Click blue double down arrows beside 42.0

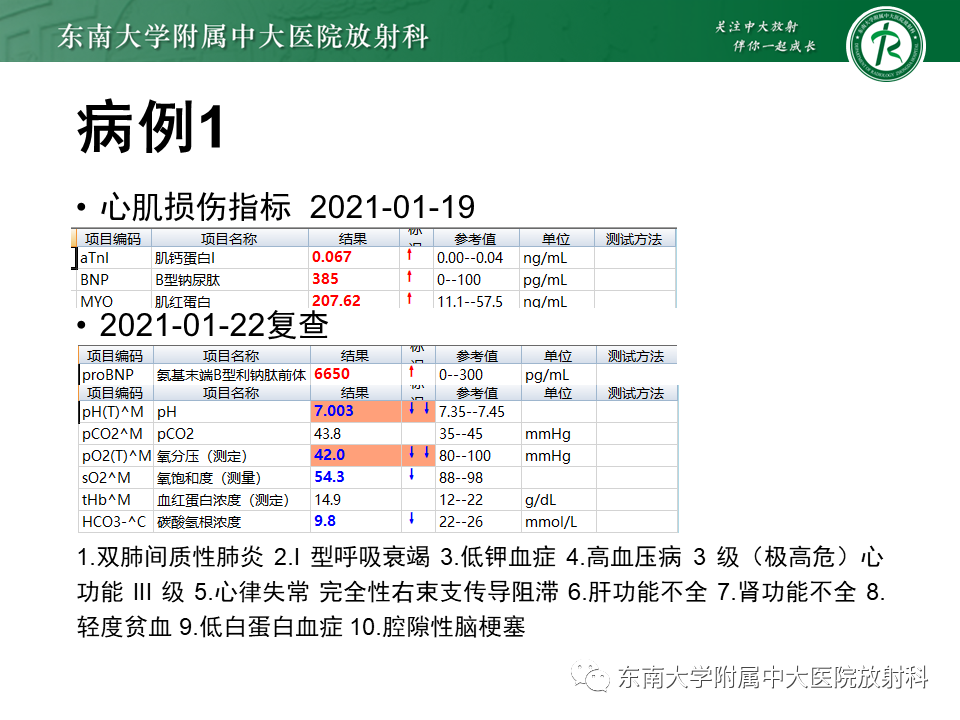[x=419, y=452]
